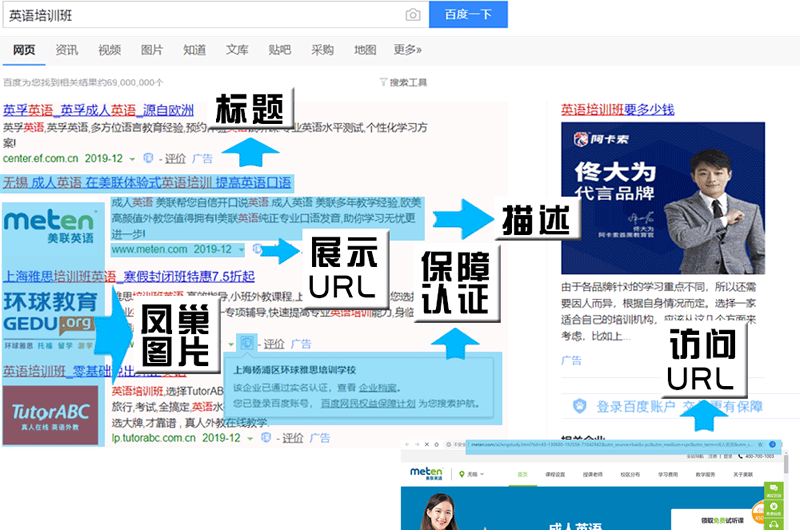800x530 pixels.
Task: Click the 百度一下 search button
Action: coord(468,14)
